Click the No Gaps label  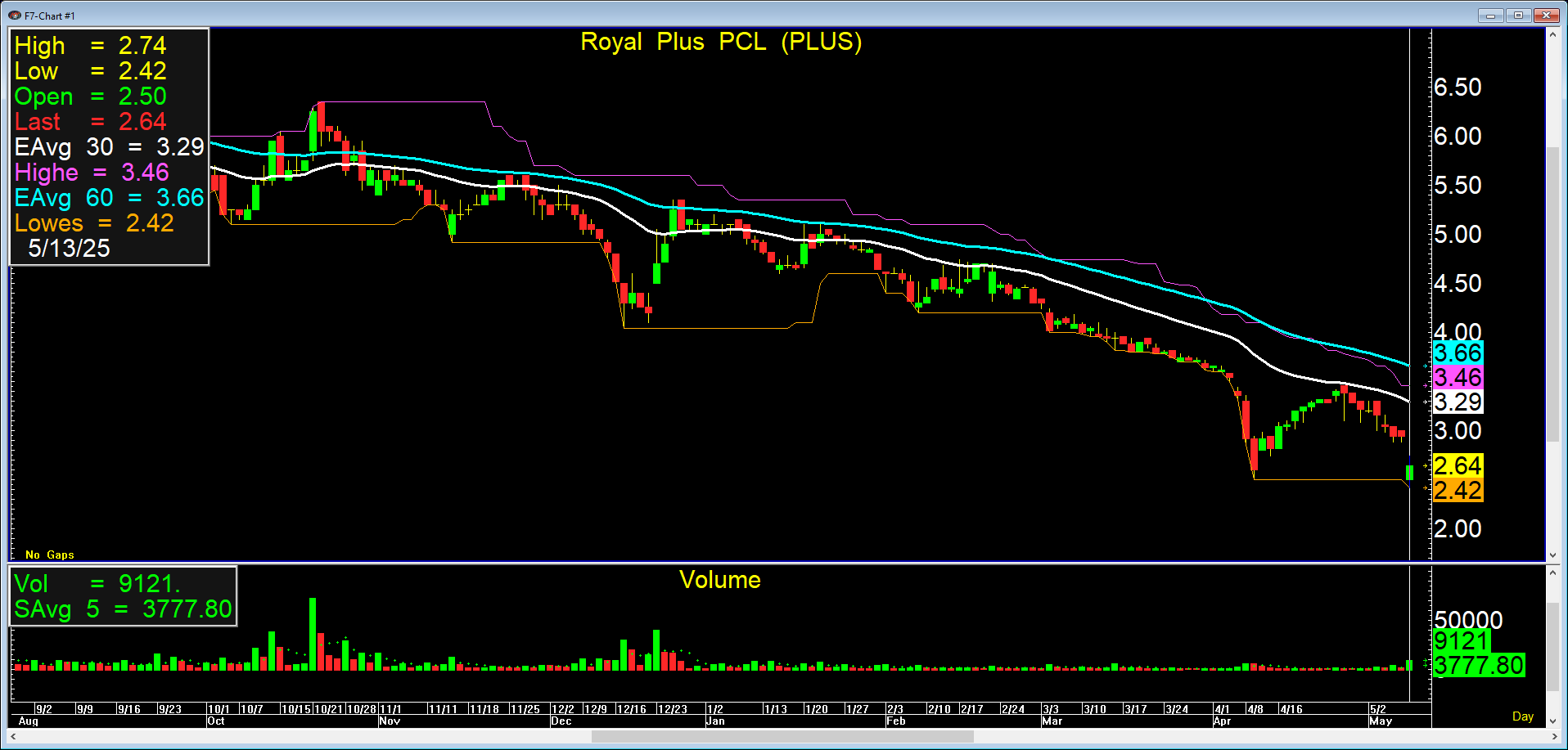[x=49, y=555]
